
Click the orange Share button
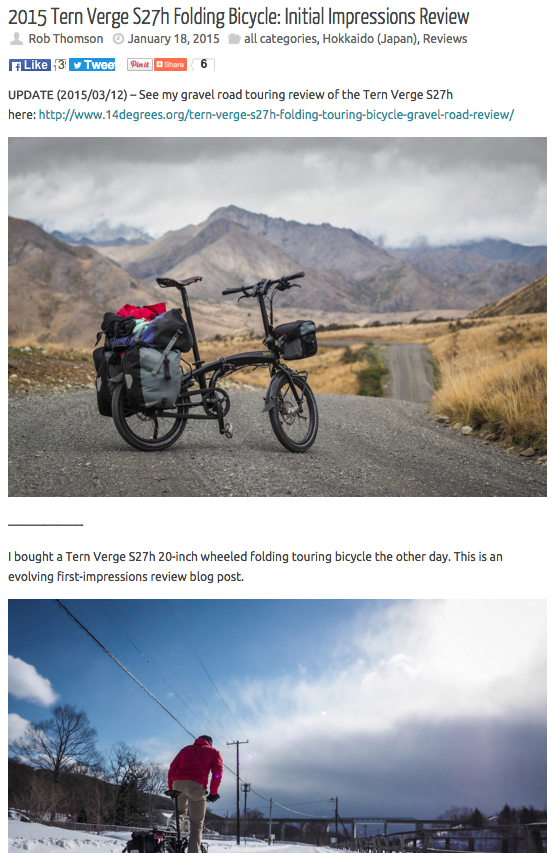(170, 64)
